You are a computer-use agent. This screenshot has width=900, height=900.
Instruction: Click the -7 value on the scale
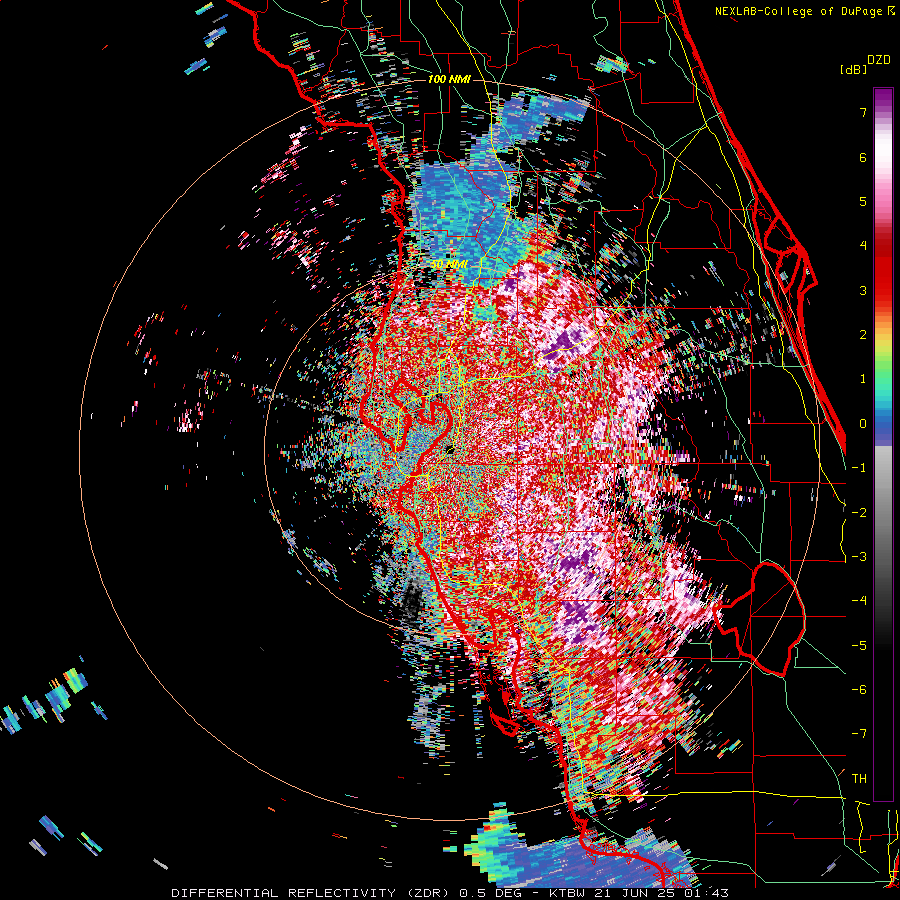pos(859,734)
